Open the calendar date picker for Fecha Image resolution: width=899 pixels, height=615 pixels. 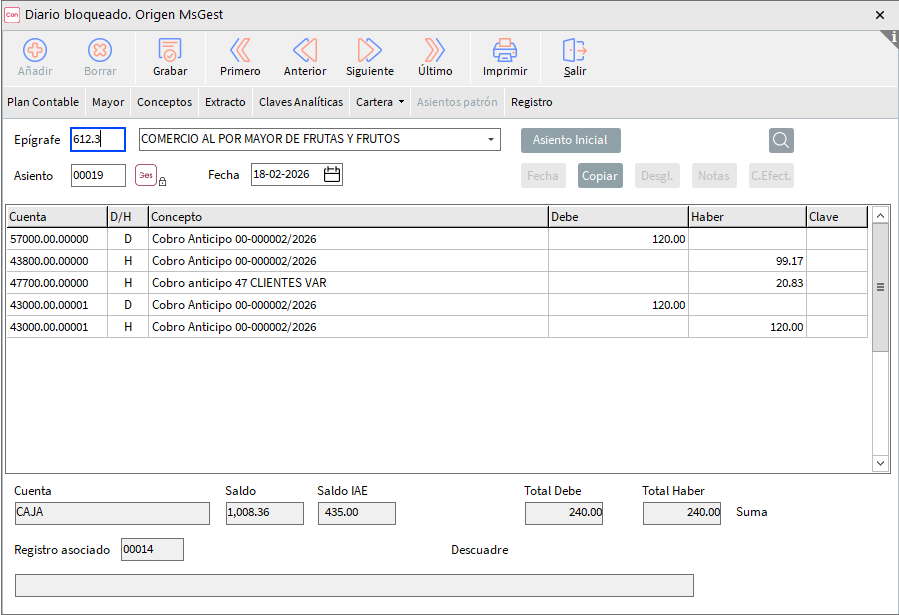(x=333, y=175)
